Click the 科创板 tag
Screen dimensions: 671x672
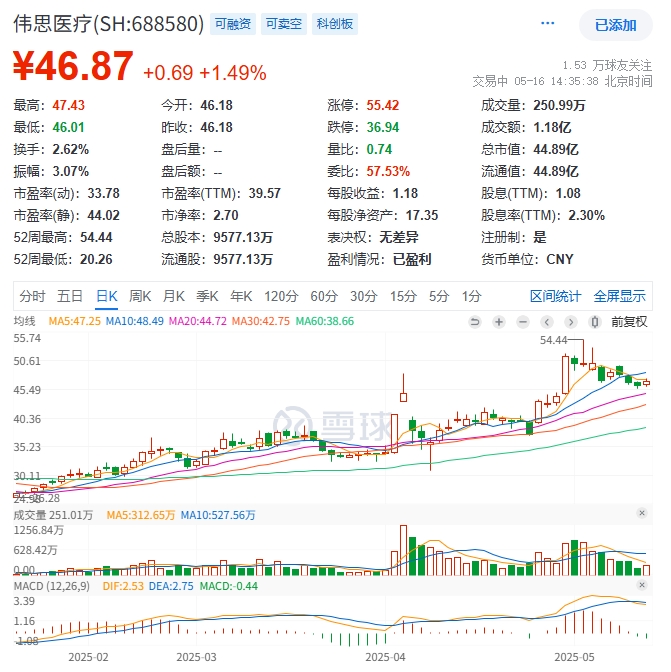point(335,24)
